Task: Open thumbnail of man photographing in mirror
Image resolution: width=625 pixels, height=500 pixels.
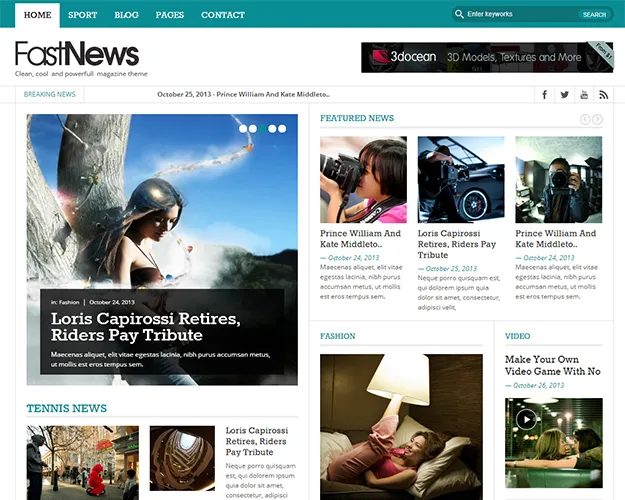Action: pos(559,179)
